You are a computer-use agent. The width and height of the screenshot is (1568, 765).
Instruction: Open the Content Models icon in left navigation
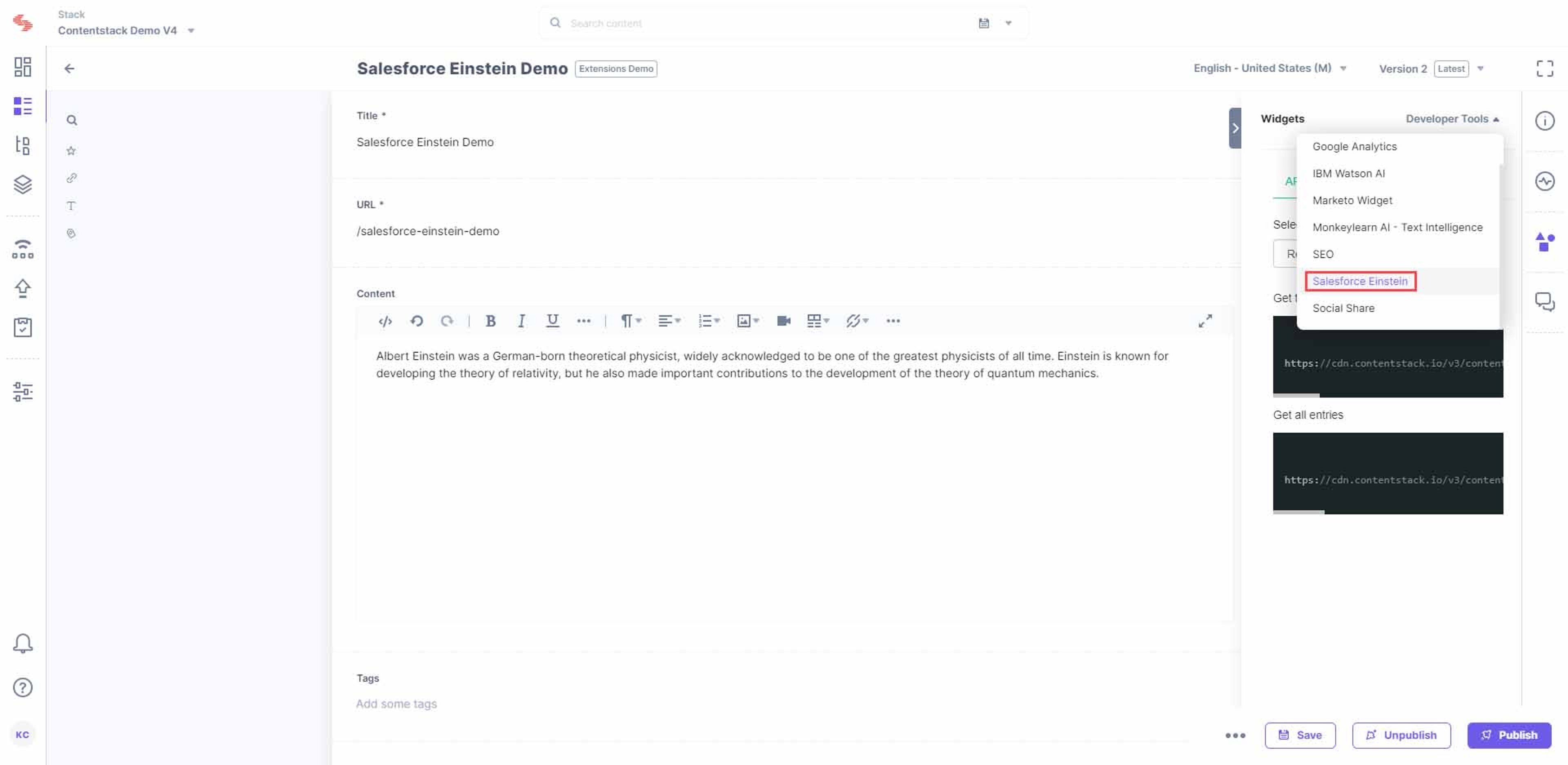pos(22,145)
